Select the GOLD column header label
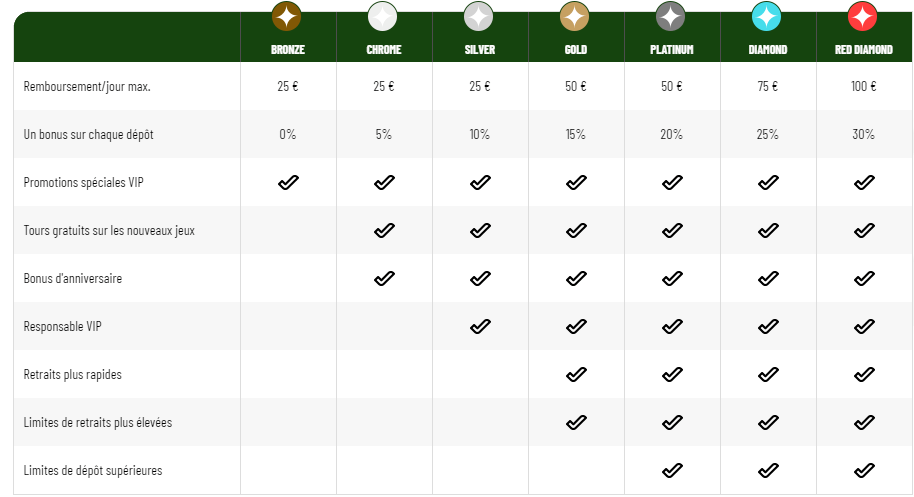The width and height of the screenshot is (914, 497). point(576,50)
